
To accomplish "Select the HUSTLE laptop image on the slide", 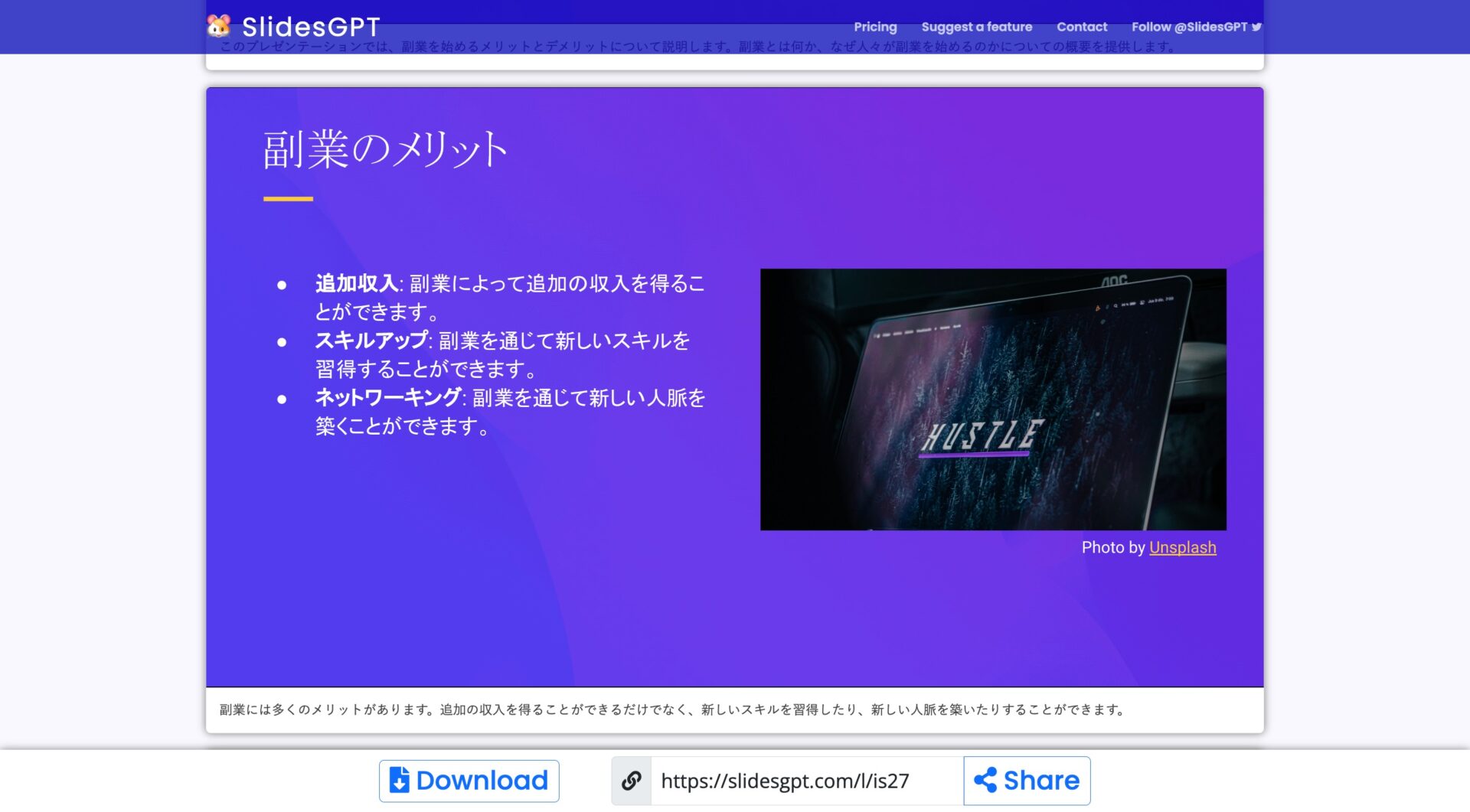I will tap(992, 398).
